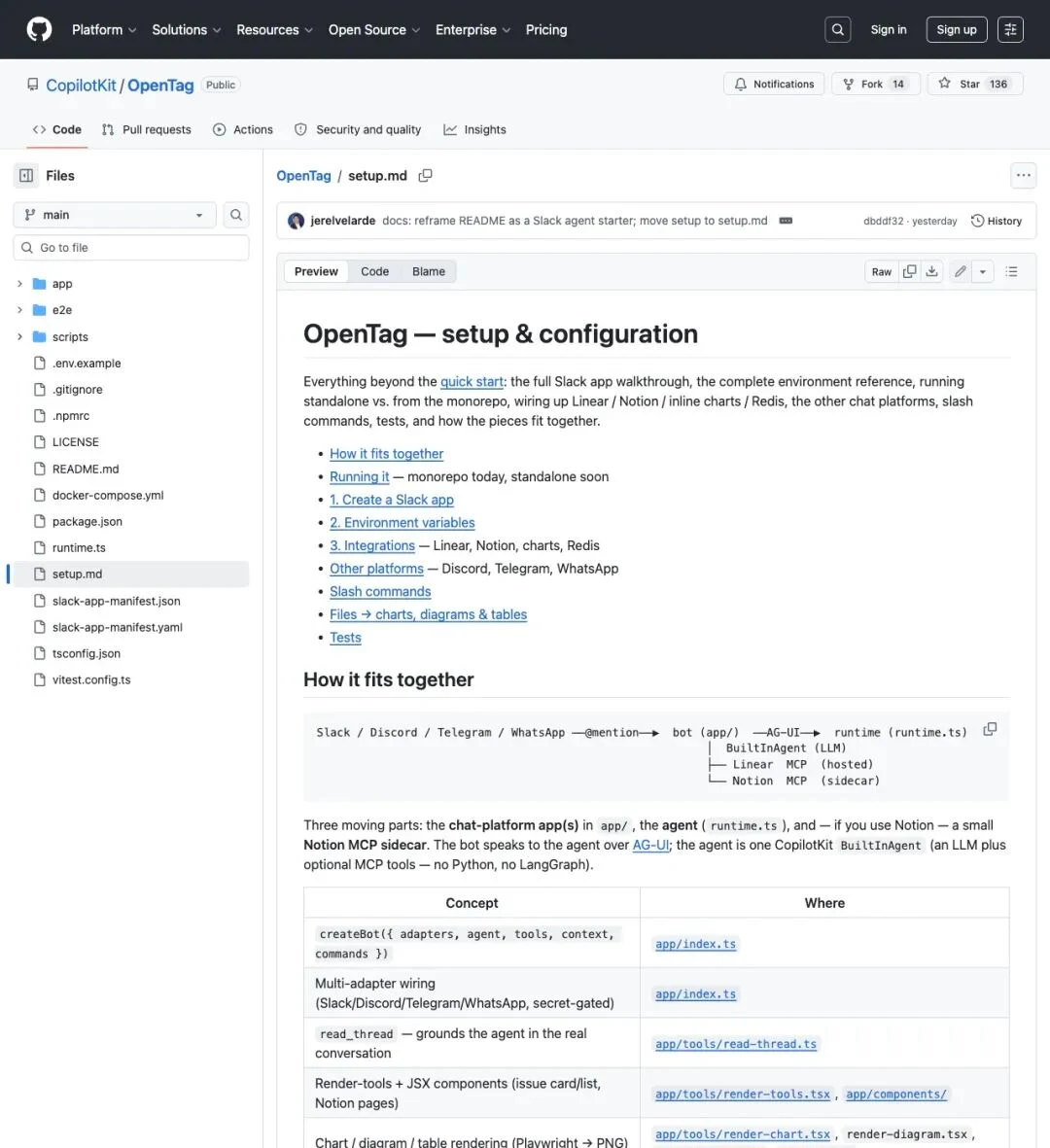1050x1148 pixels.
Task: Open docker-compose.yml in the file tree
Action: (108, 495)
